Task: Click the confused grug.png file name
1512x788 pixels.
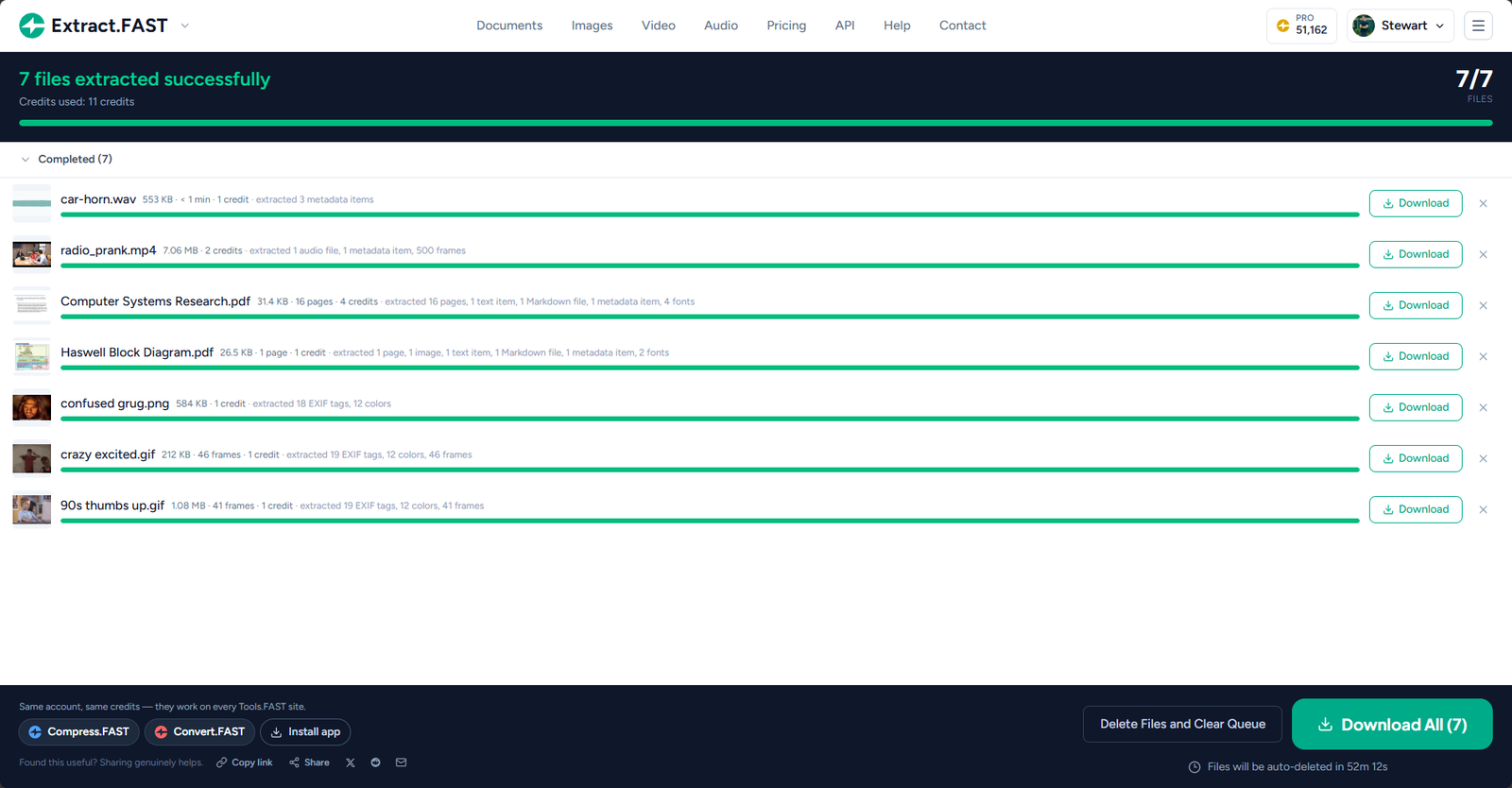Action: point(114,403)
